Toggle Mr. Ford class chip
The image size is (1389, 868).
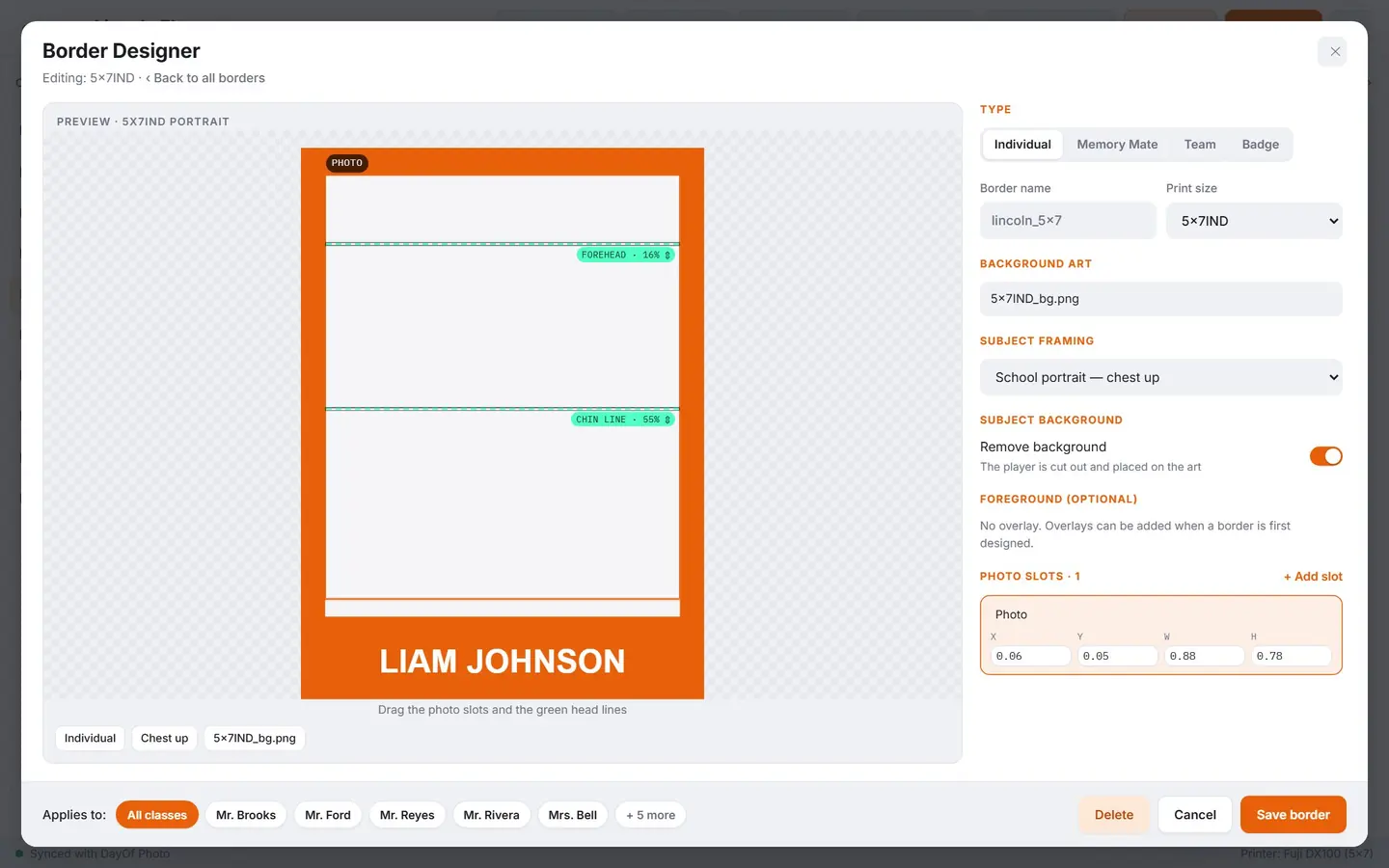pos(328,815)
